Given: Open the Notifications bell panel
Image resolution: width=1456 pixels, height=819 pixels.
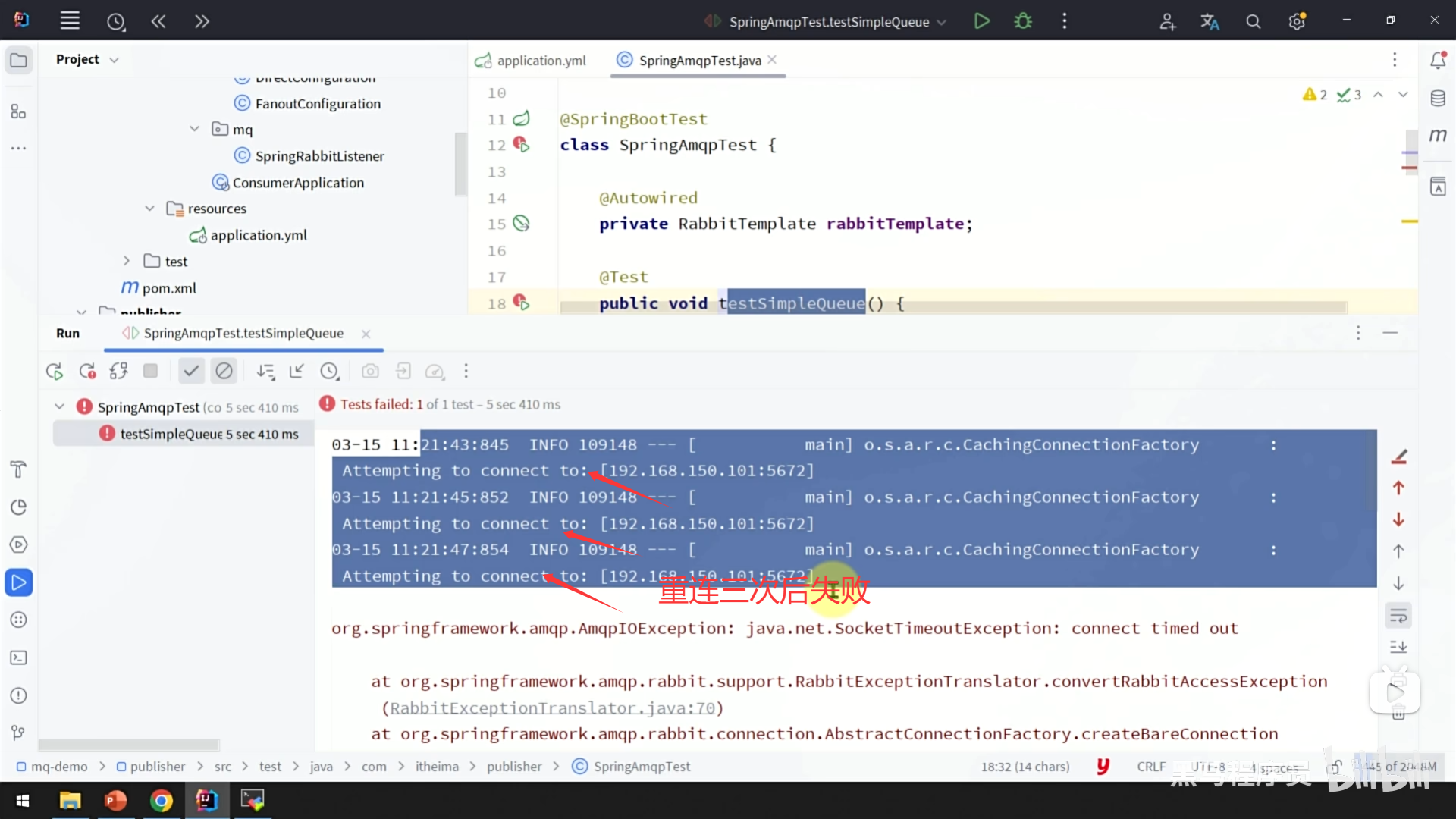Looking at the screenshot, I should pyautogui.click(x=1438, y=60).
